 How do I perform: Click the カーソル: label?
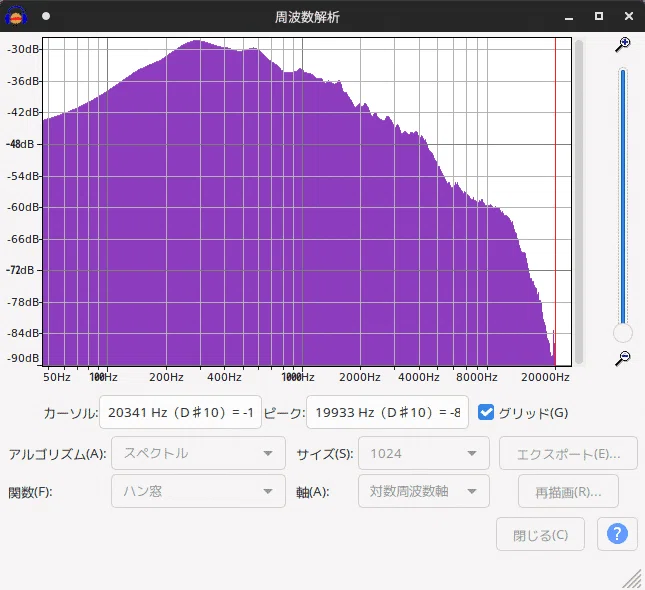click(x=71, y=413)
